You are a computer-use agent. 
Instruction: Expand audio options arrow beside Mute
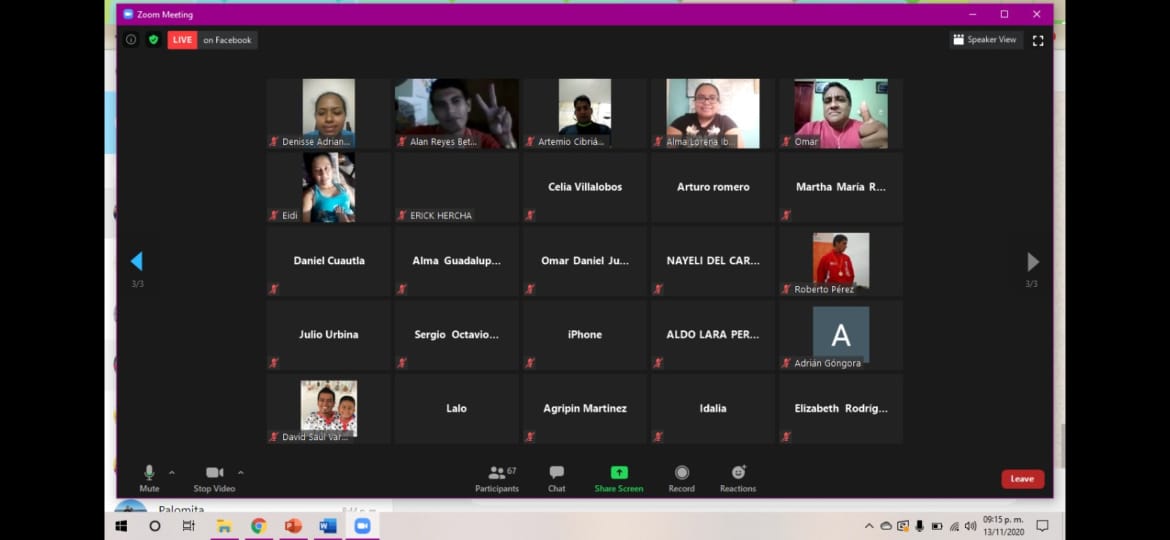[x=172, y=472]
